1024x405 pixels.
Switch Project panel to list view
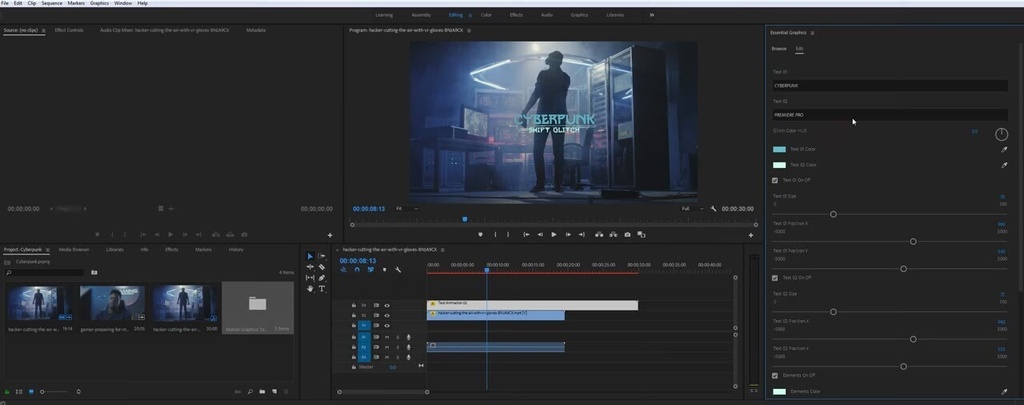(x=19, y=392)
